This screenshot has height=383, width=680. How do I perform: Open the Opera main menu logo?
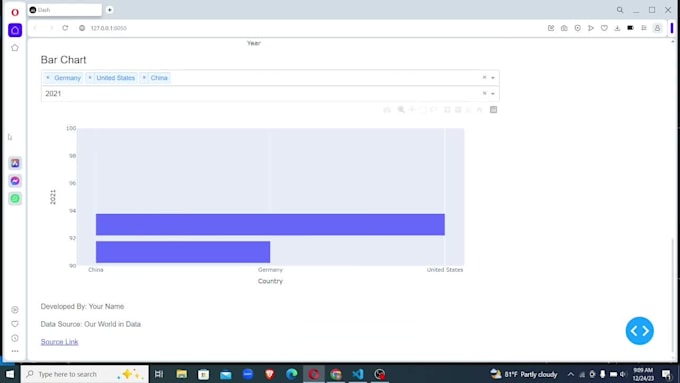click(x=15, y=12)
